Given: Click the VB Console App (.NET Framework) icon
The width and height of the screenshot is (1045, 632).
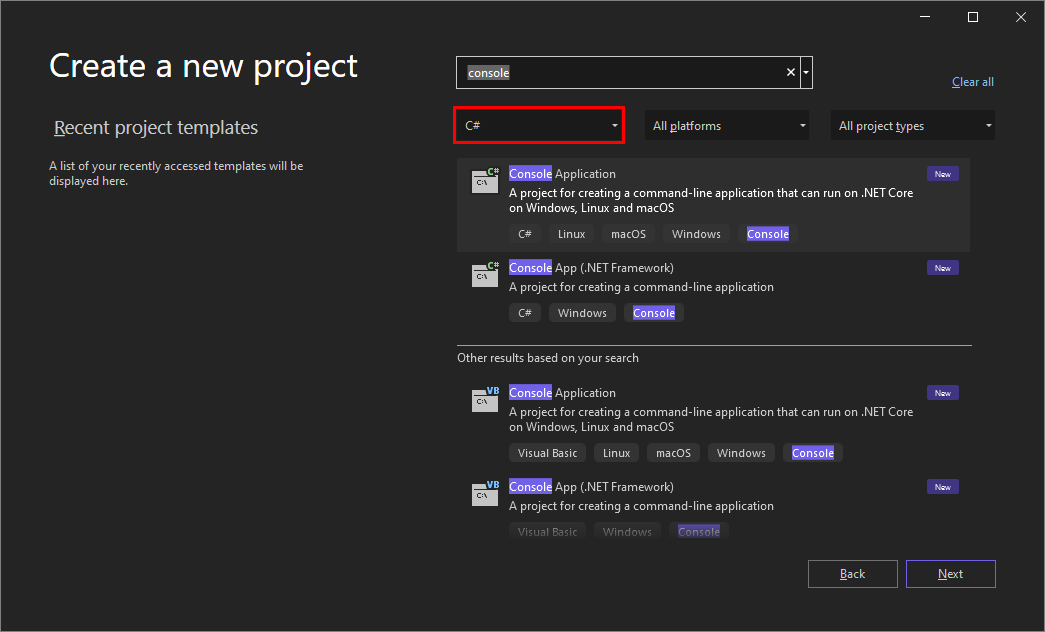Looking at the screenshot, I should (485, 493).
